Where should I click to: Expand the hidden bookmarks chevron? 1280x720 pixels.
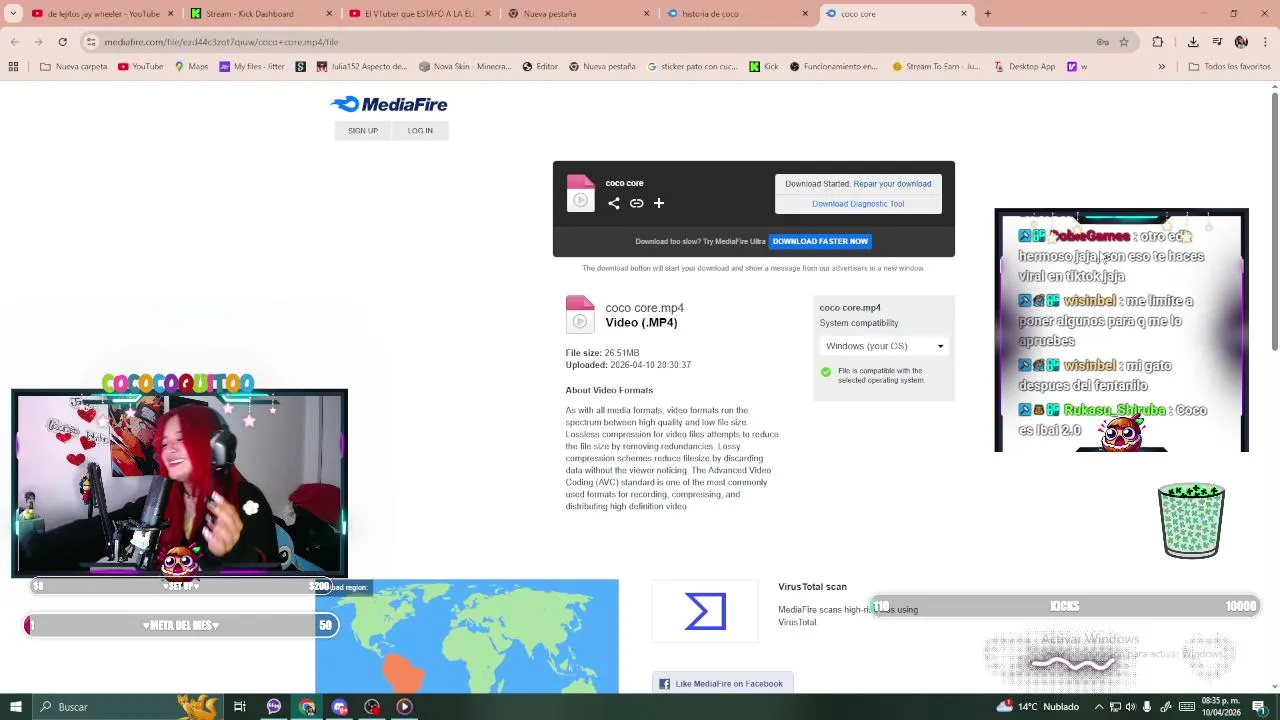[1161, 67]
